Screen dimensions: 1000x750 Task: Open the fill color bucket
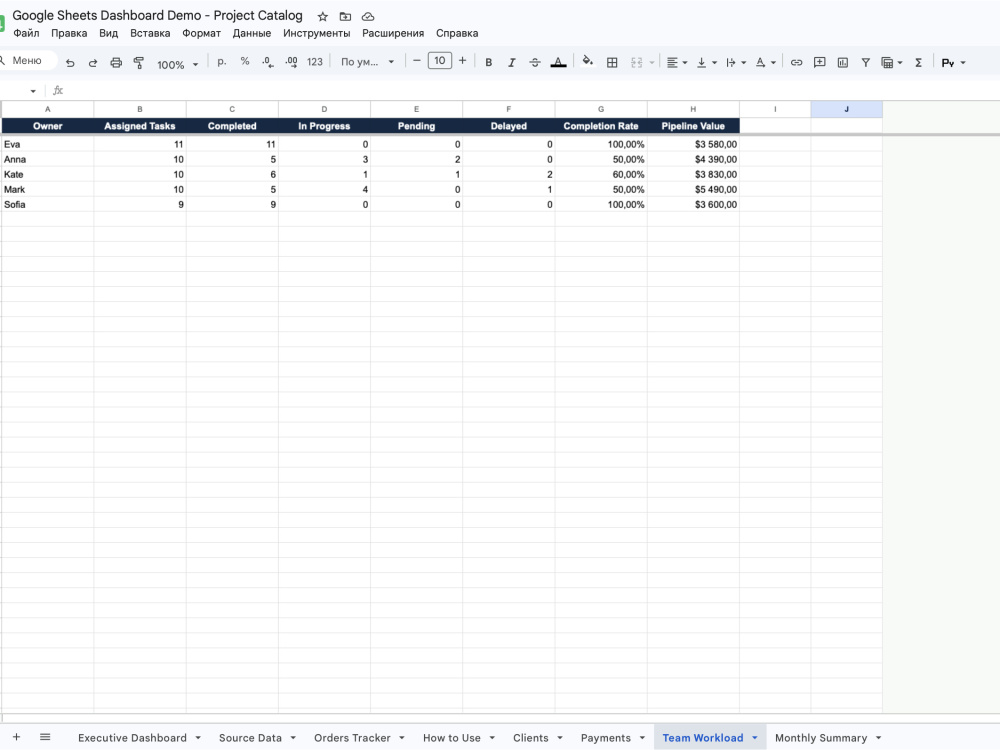(x=588, y=61)
